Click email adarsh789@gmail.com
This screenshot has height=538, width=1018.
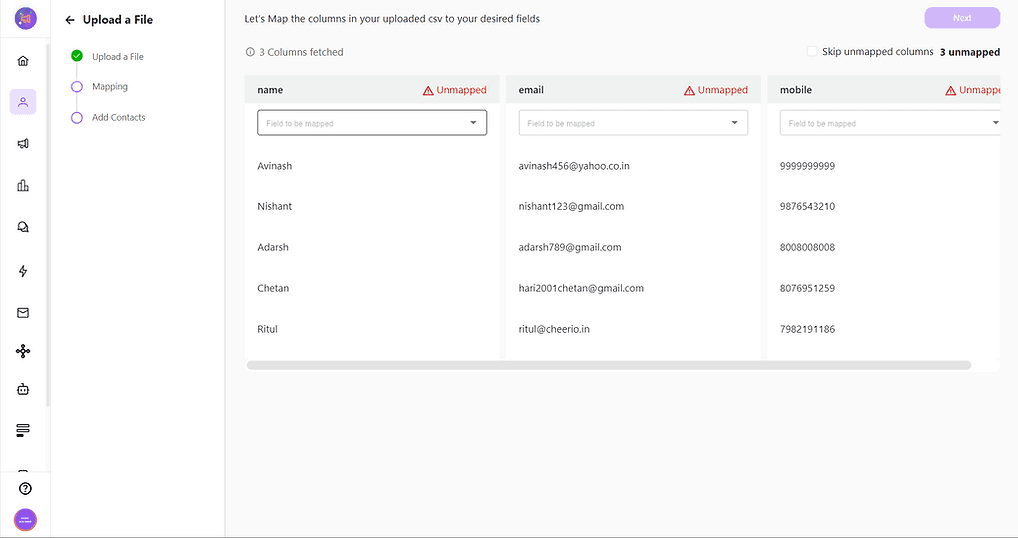(x=570, y=247)
